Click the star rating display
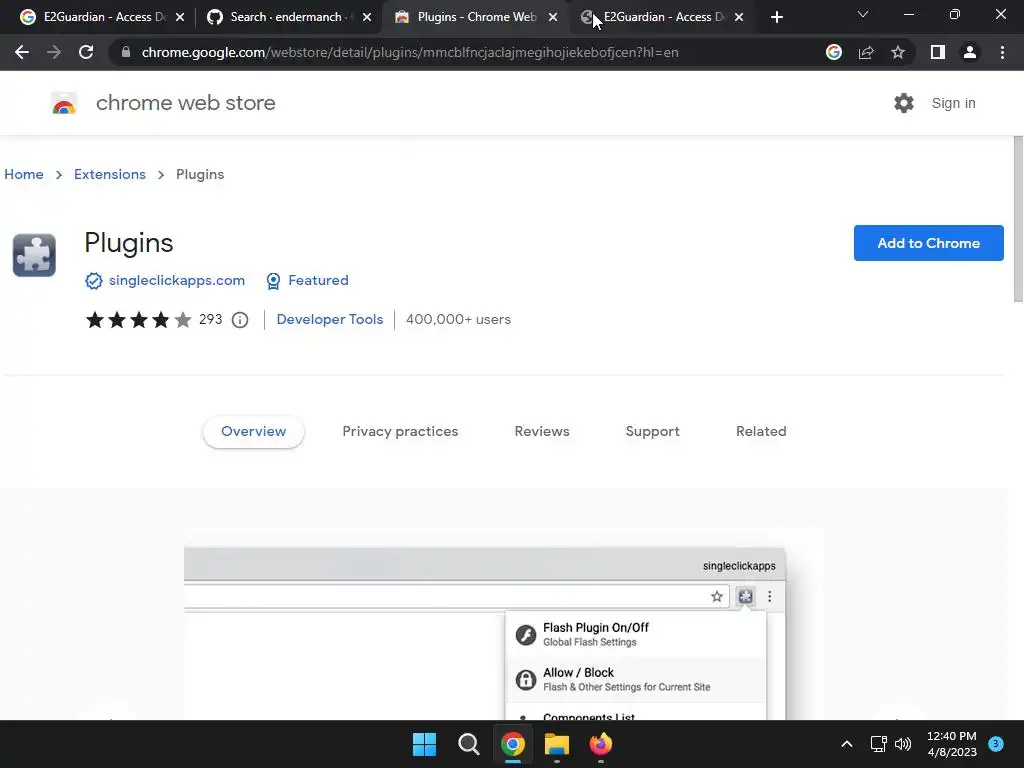 click(x=139, y=320)
